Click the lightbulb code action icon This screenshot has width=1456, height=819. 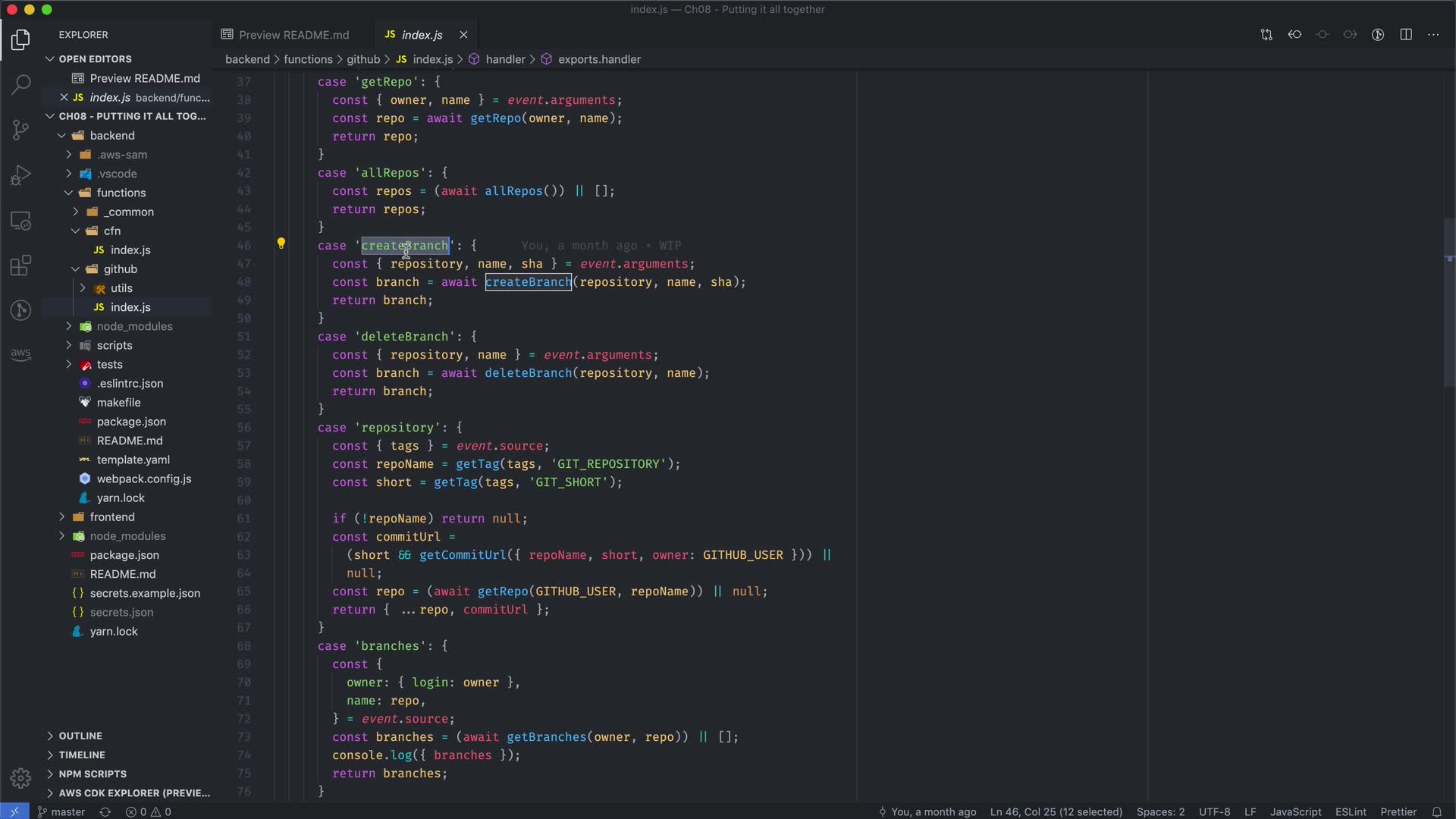(x=281, y=243)
